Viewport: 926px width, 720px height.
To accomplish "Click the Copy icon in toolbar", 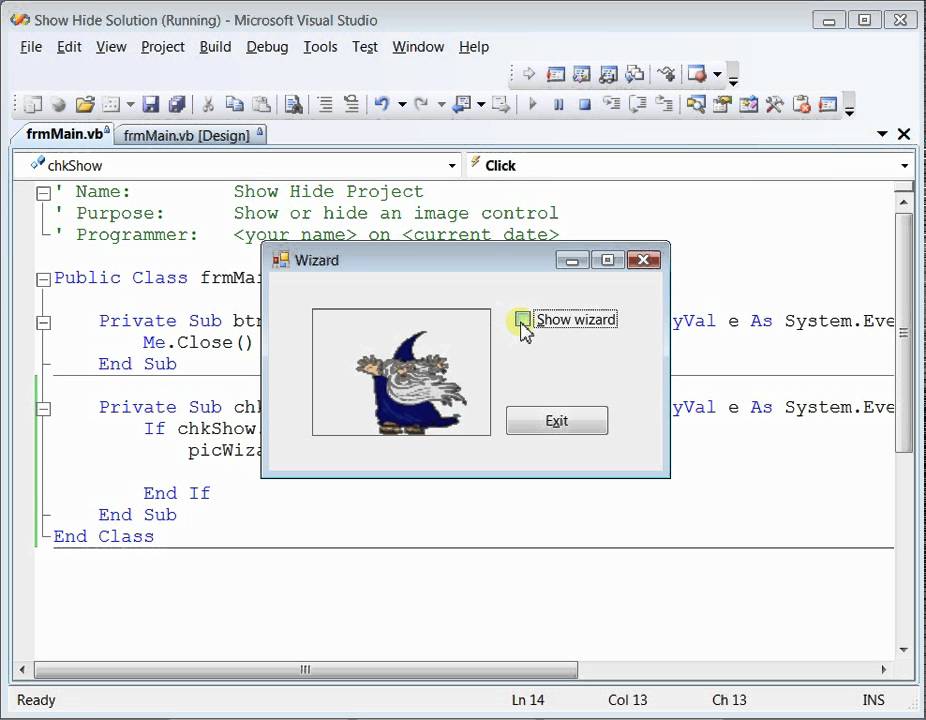I will point(234,105).
